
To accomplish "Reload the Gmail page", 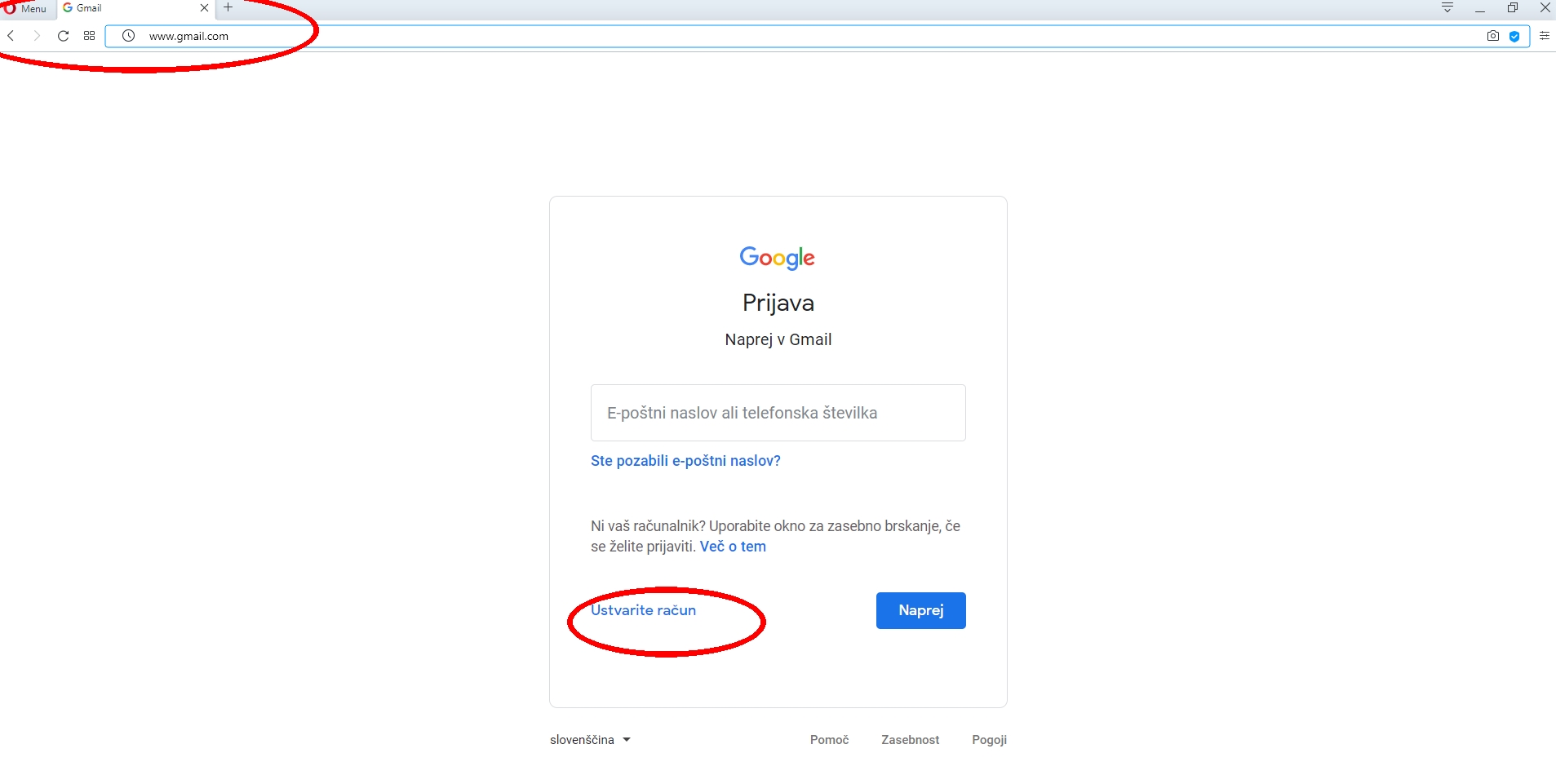I will [x=63, y=36].
